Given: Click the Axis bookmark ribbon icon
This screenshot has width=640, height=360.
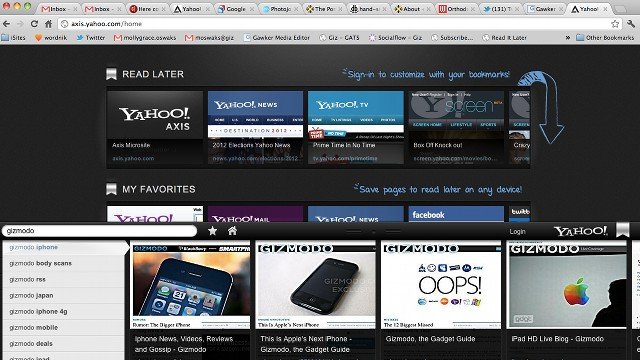Looking at the screenshot, I should click(622, 230).
